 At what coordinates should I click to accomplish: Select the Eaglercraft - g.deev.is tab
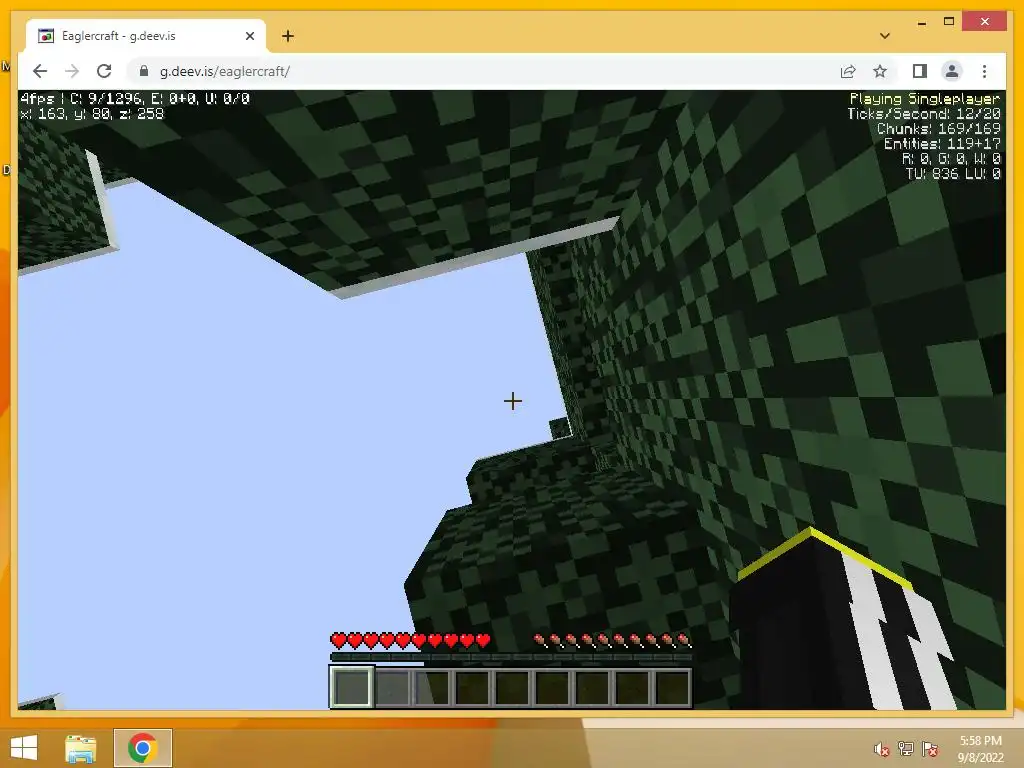[146, 36]
